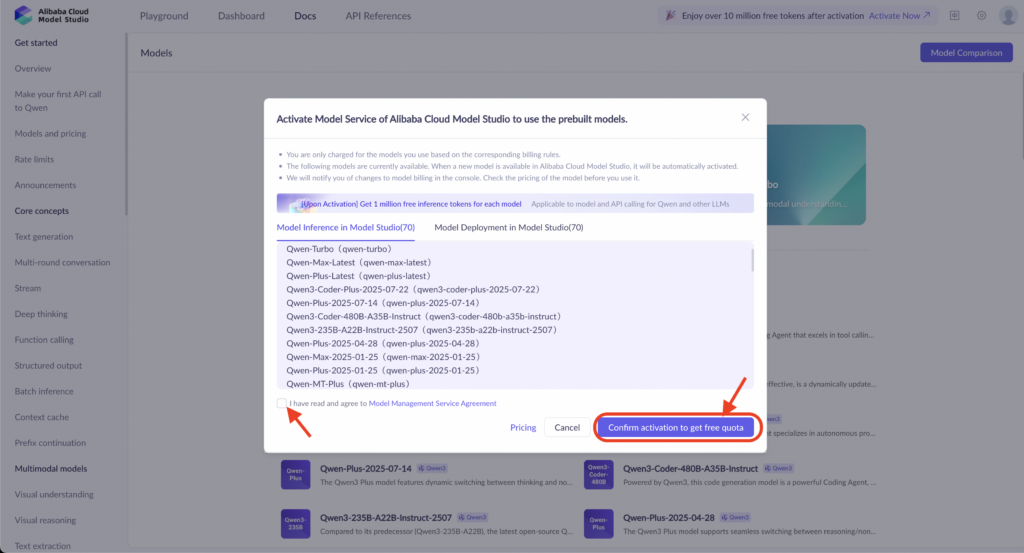
Task: Click the Cancel button
Action: tap(567, 428)
